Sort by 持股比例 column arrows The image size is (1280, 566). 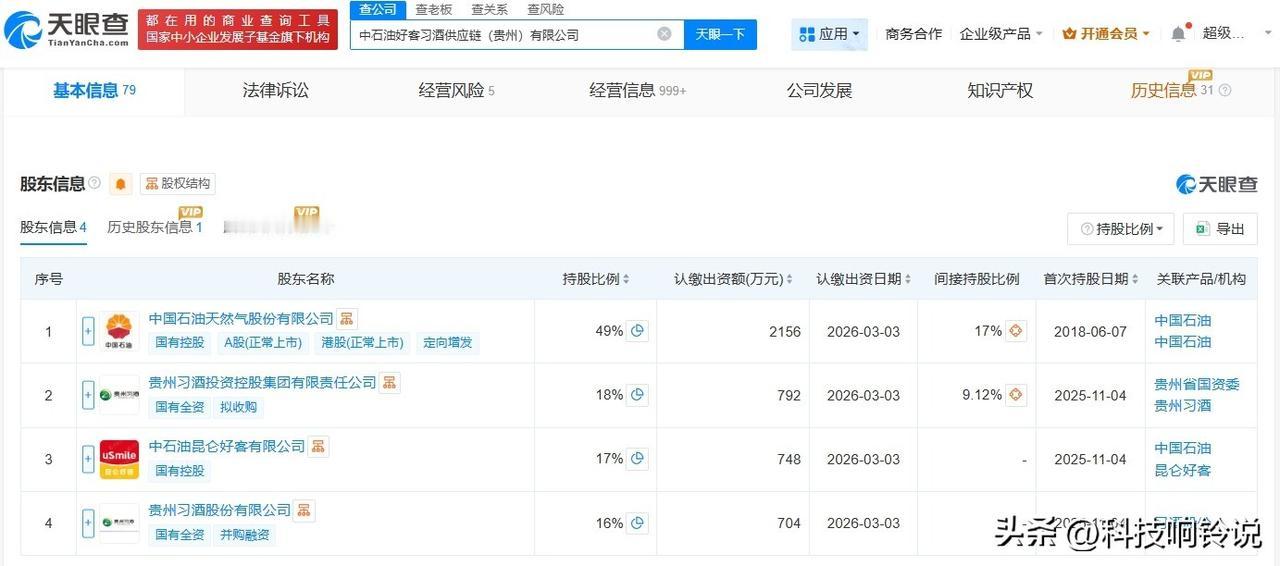pyautogui.click(x=626, y=280)
